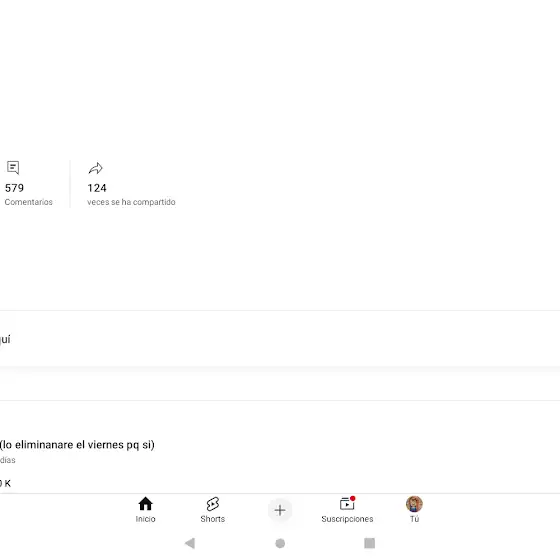Go to Inicio using the house icon
Image resolution: width=560 pixels, height=560 pixels.
point(145,504)
